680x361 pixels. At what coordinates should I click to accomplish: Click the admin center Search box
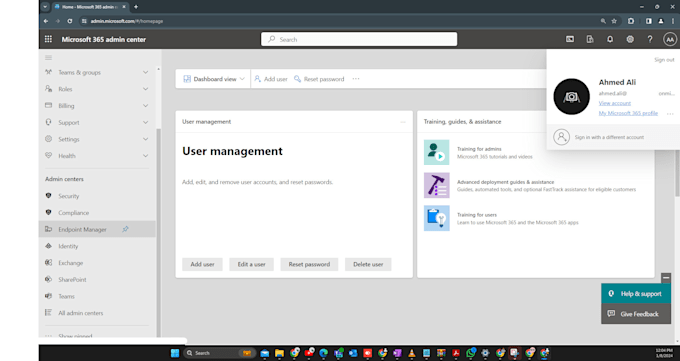[x=359, y=39]
